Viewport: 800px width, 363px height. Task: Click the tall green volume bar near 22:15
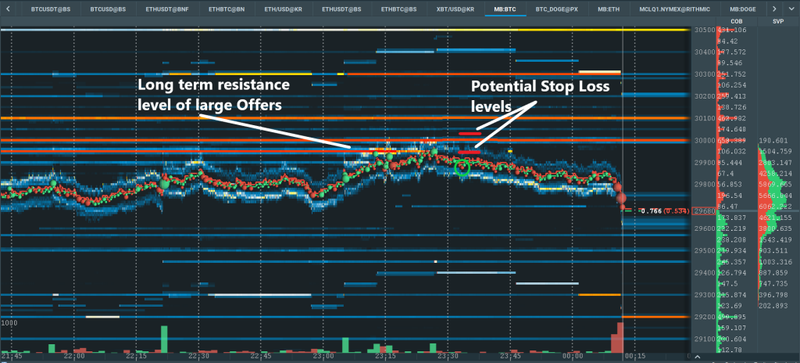pos(164,339)
